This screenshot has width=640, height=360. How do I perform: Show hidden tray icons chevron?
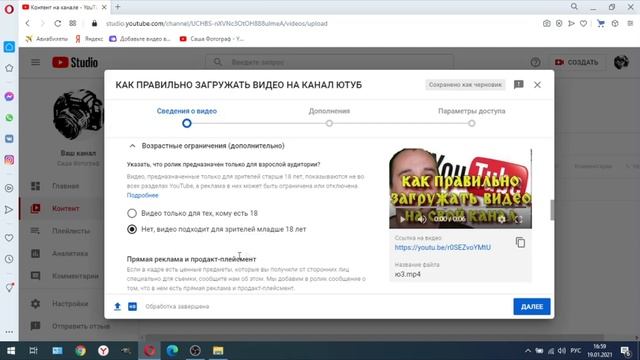pyautogui.click(x=528, y=351)
